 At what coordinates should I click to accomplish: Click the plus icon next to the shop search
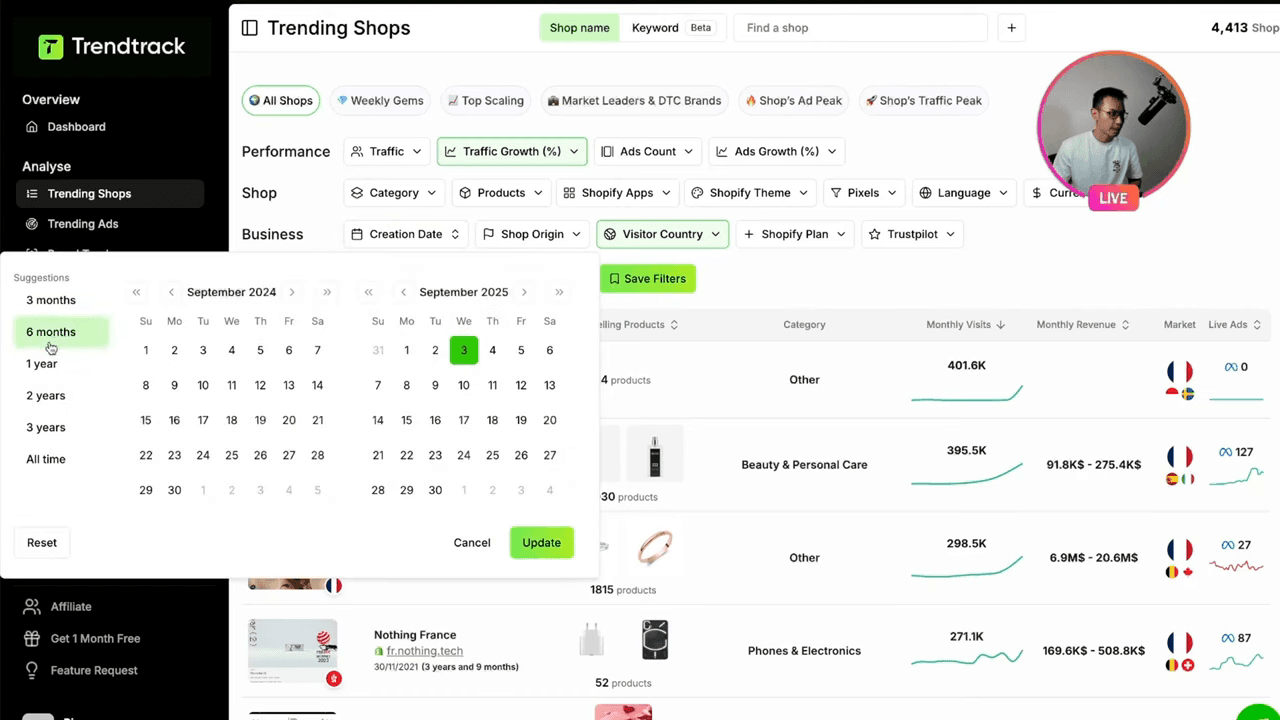(1011, 28)
